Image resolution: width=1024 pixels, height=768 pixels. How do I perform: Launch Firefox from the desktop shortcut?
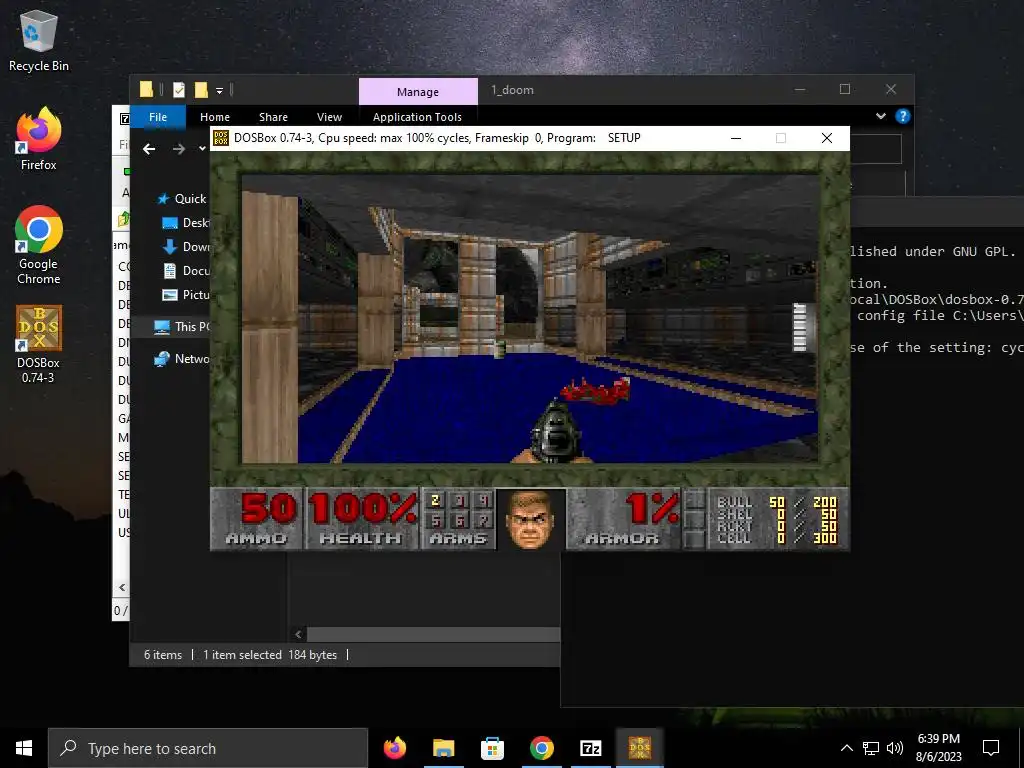pos(39,139)
